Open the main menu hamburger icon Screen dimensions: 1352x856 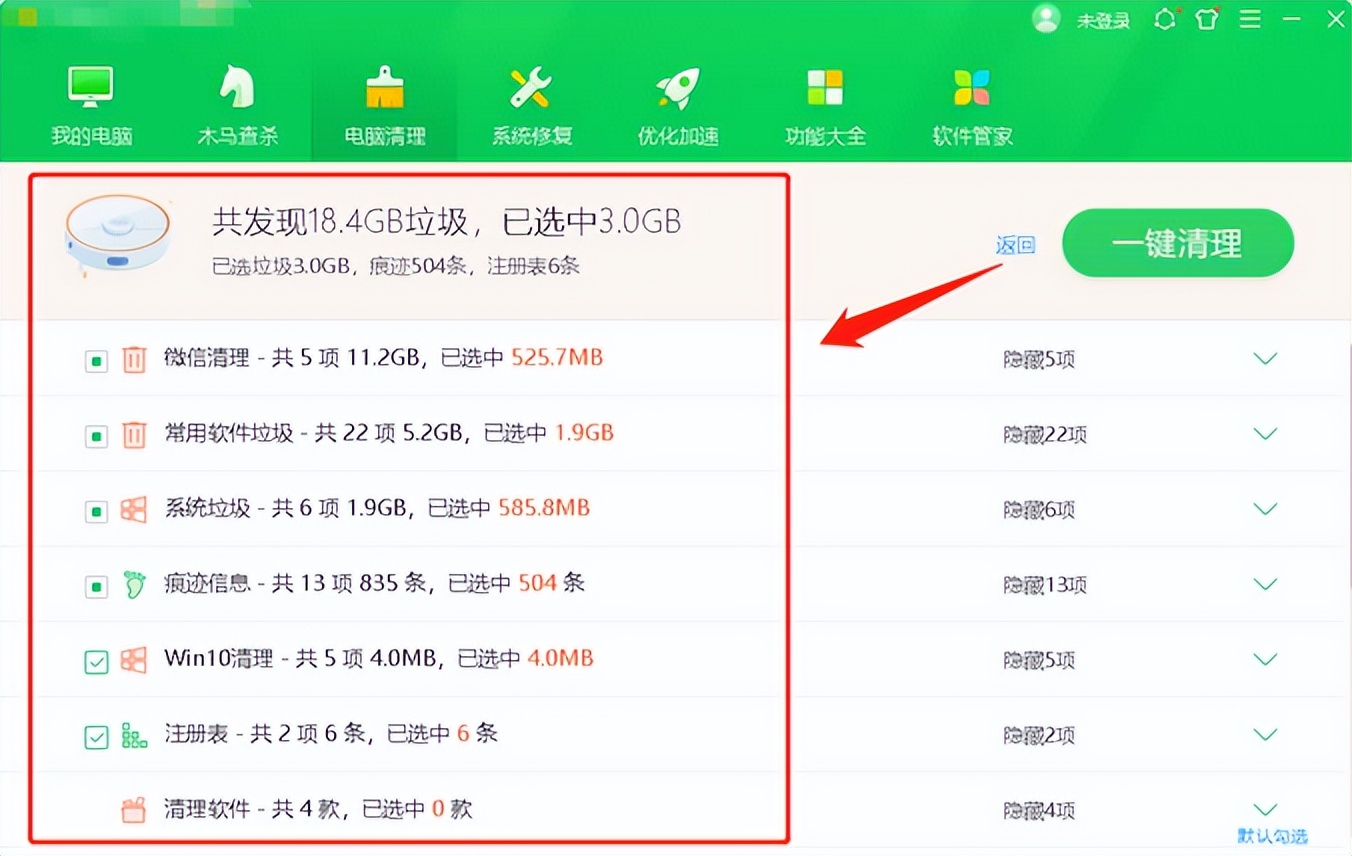(x=1250, y=19)
